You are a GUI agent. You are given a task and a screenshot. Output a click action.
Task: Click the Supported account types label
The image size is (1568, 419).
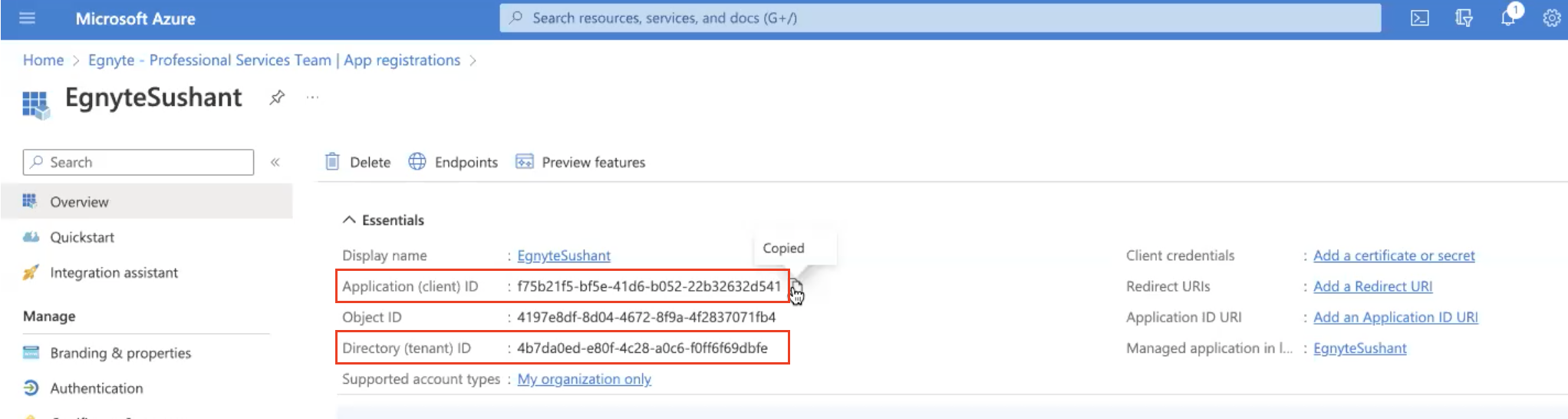click(421, 379)
